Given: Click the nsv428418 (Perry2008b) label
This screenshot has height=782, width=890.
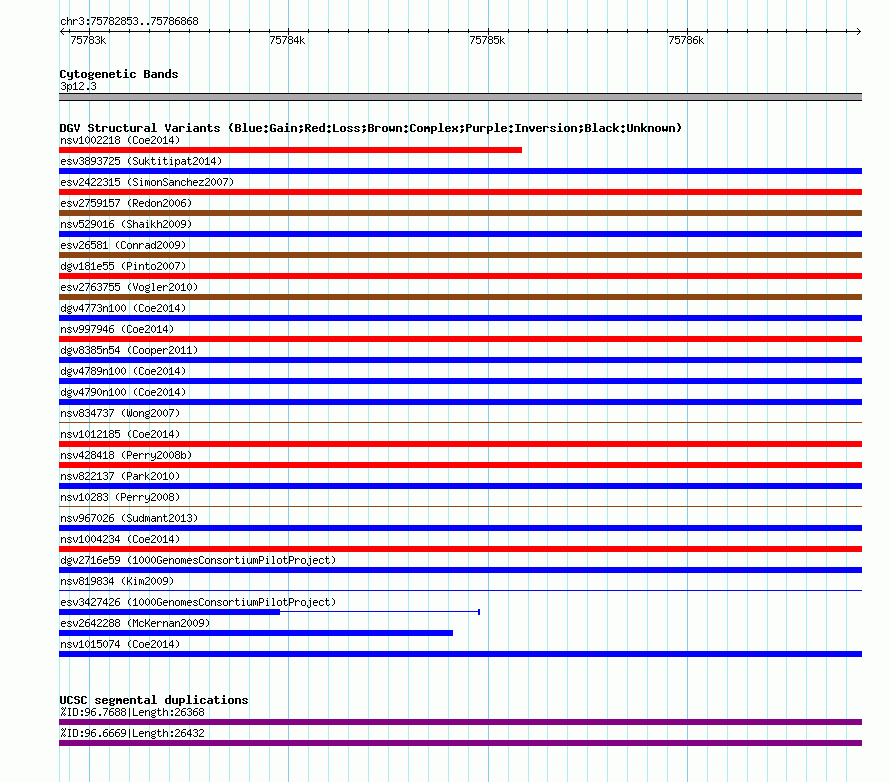Looking at the screenshot, I should point(126,455).
